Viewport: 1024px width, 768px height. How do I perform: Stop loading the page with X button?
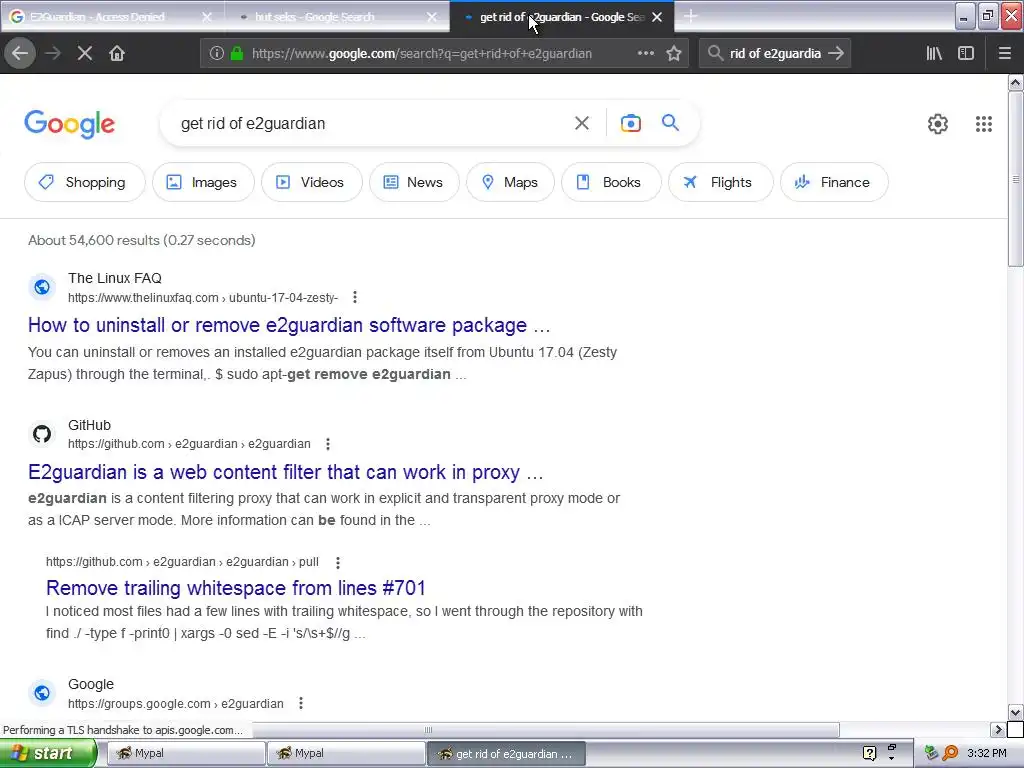pyautogui.click(x=84, y=54)
